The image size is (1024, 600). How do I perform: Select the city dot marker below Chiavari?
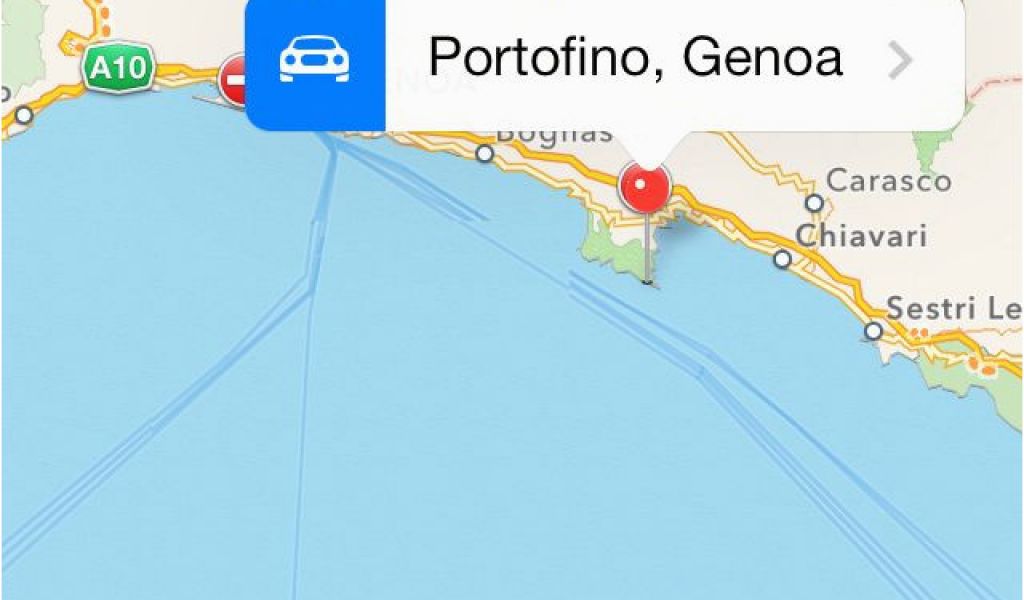tap(782, 260)
